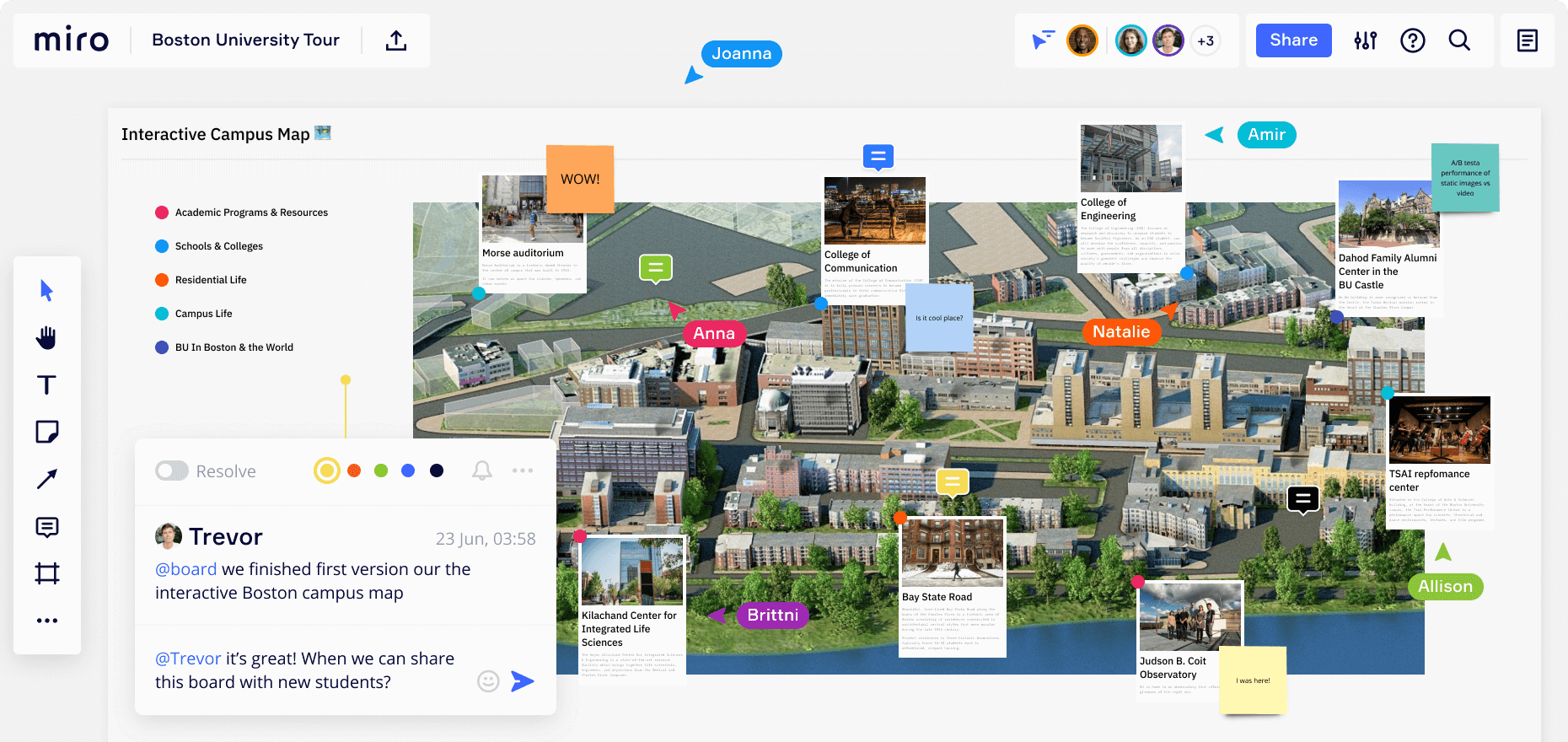Click the second collaborator avatar
The width and height of the screenshot is (1568, 742).
tap(1130, 40)
